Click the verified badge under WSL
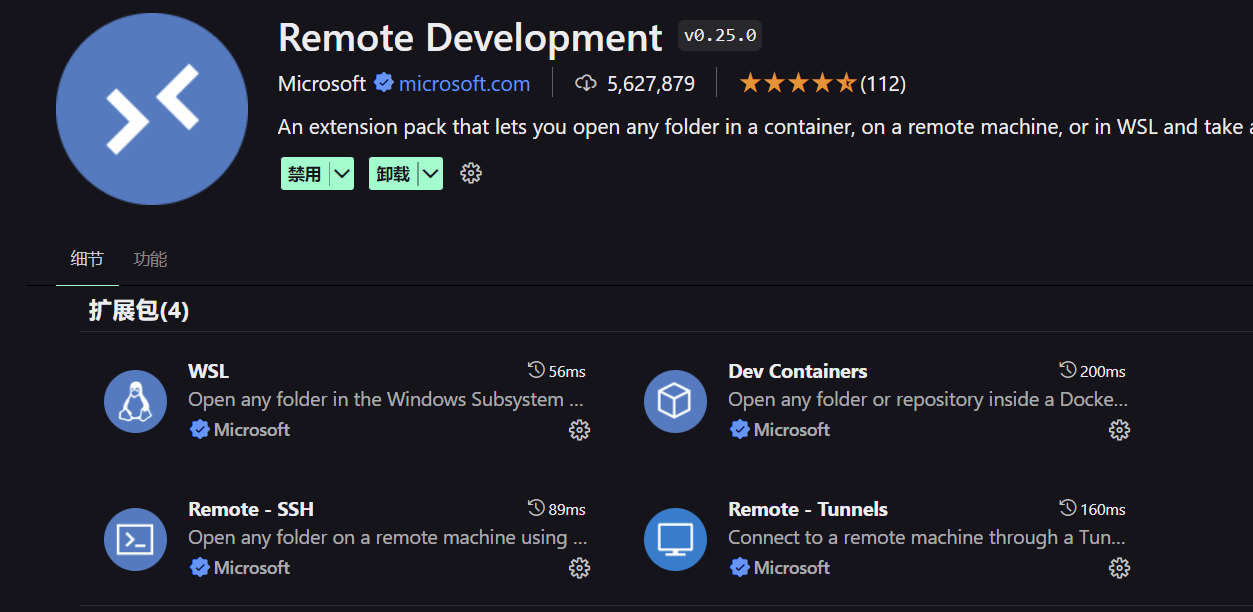Viewport: 1253px width, 612px height. (x=199, y=429)
